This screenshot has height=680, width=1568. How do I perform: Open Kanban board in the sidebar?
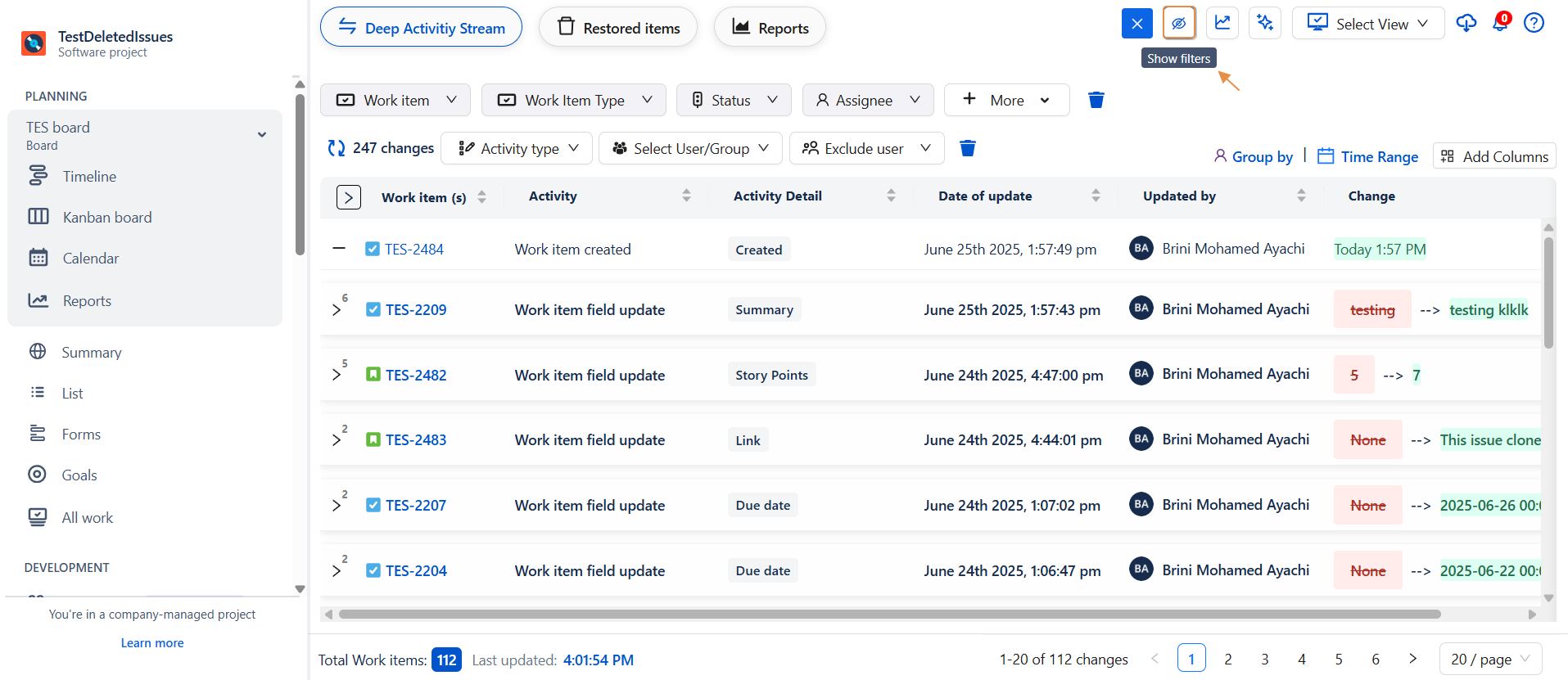(107, 218)
